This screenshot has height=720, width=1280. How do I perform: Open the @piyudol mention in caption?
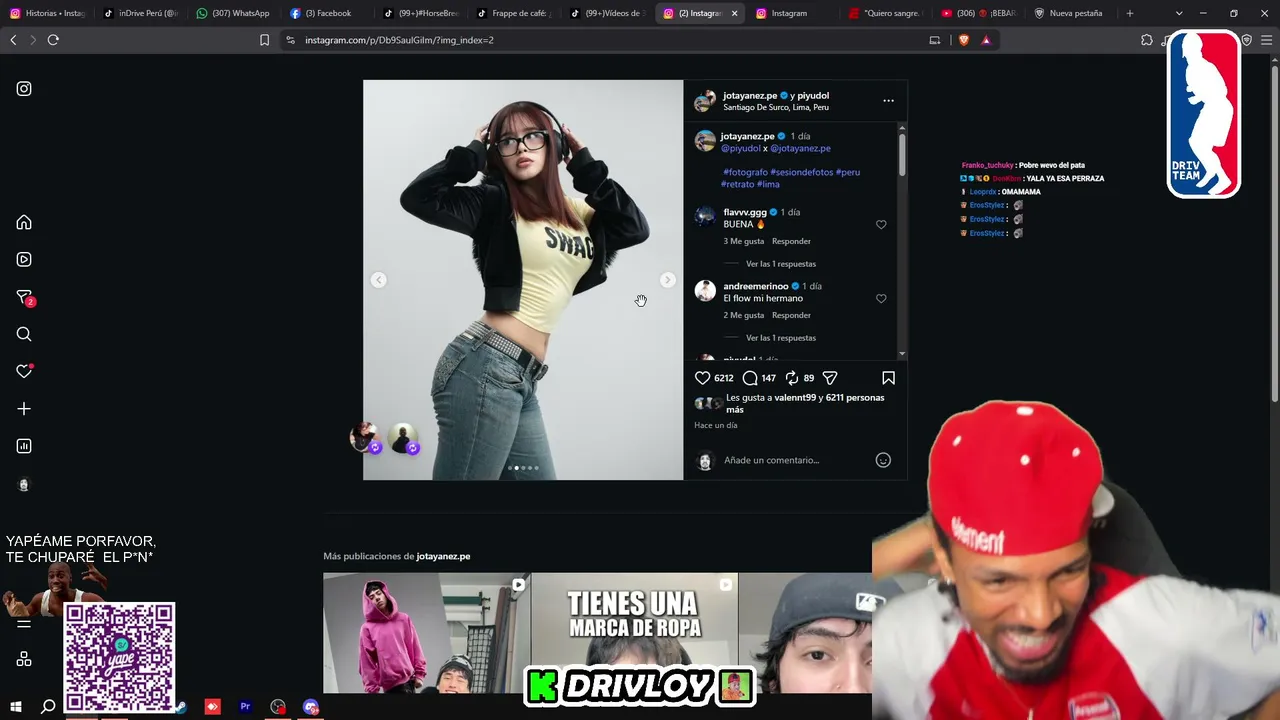pos(741,148)
